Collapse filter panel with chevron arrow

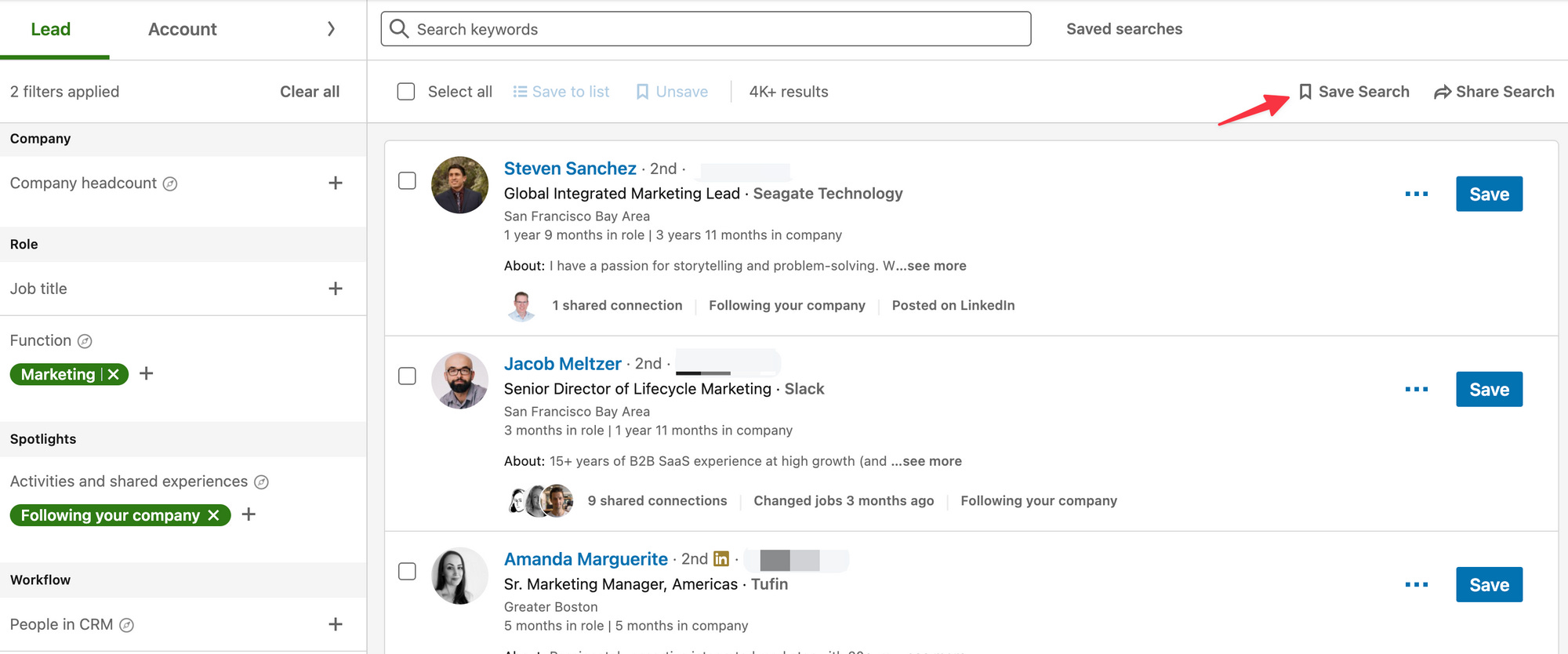point(331,29)
